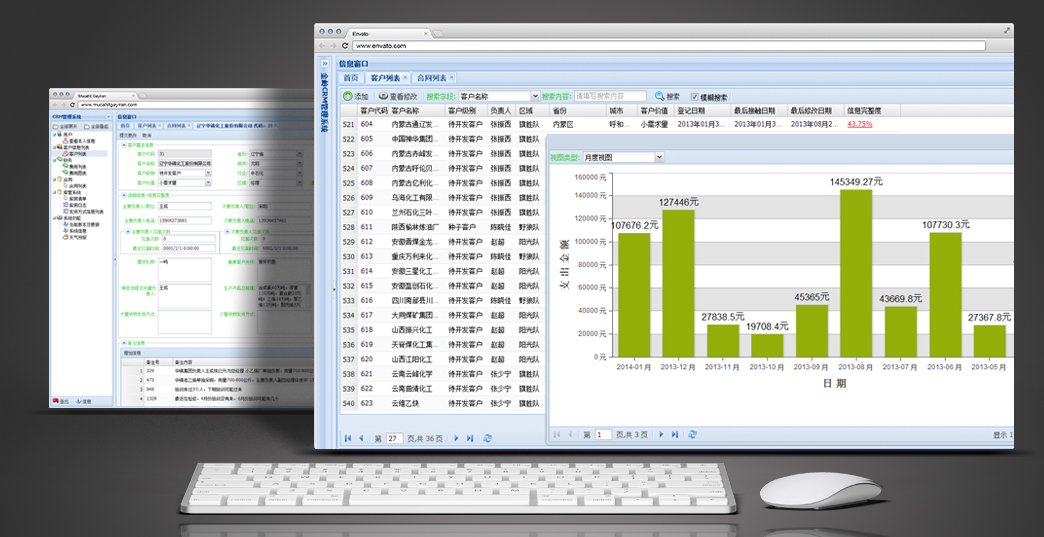This screenshot has width=1044, height=537.
Task: Click 全部展开 expand-all in back window
Action: pyautogui.click(x=65, y=126)
